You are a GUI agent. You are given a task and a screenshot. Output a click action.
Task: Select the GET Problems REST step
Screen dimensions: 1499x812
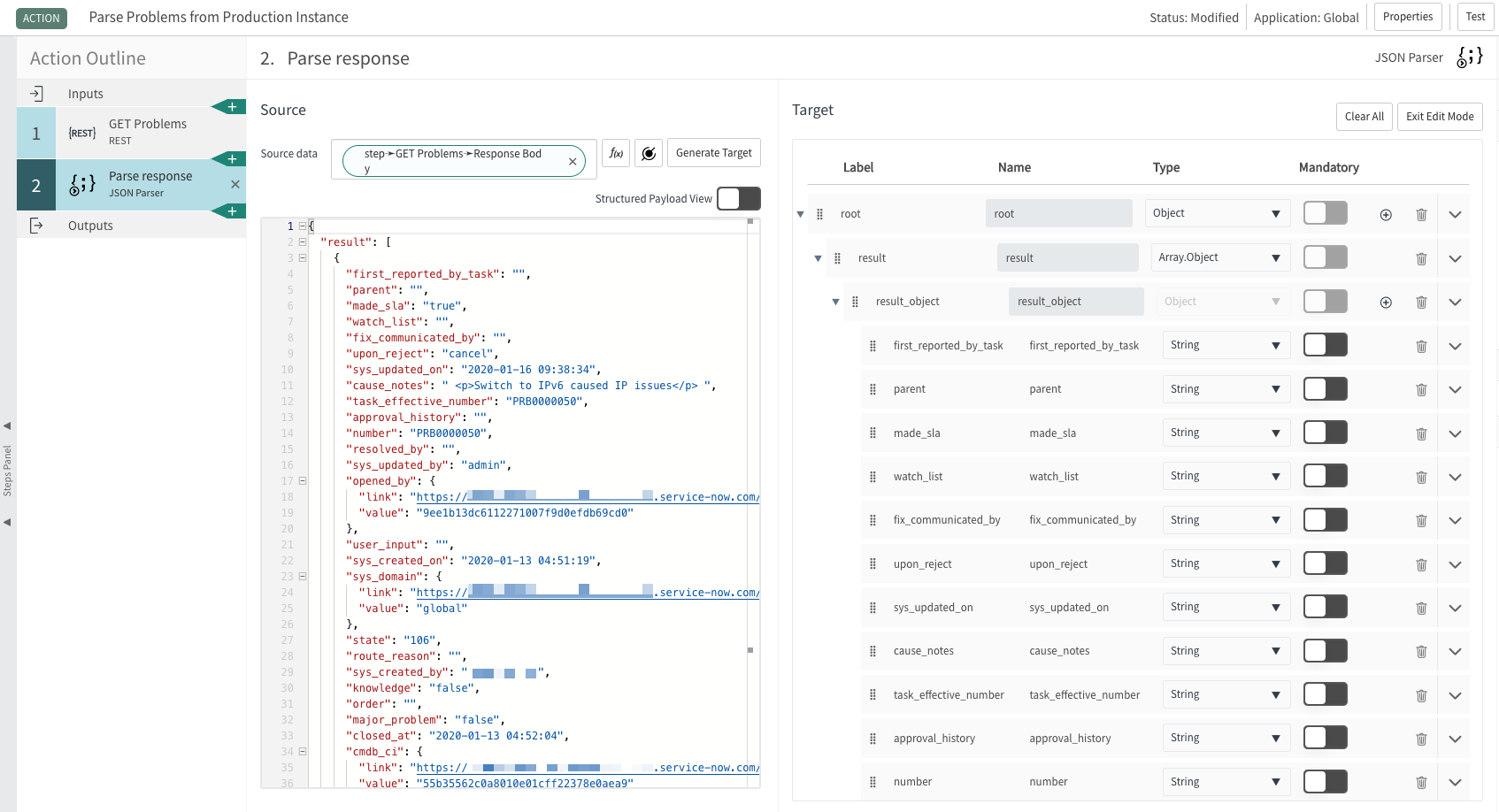[131, 133]
